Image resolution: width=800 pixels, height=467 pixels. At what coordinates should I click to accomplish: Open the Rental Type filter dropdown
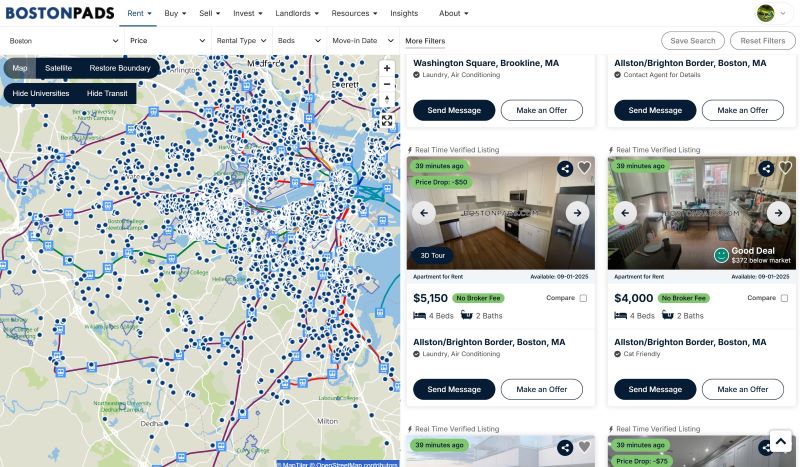pos(241,41)
